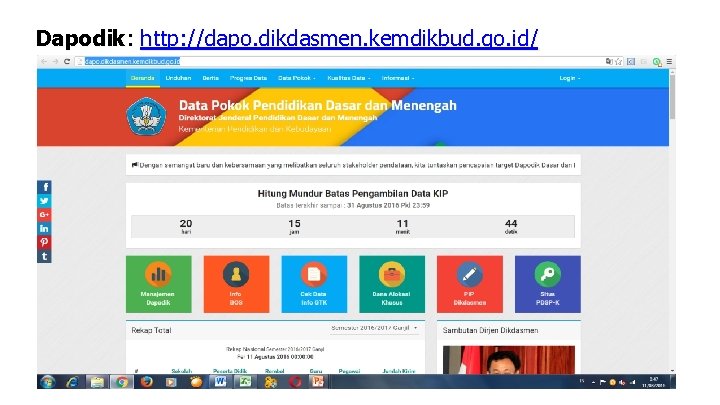Image resolution: width=720 pixels, height=405 pixels.
Task: Open Microsoft Word from the taskbar
Action: point(220,382)
